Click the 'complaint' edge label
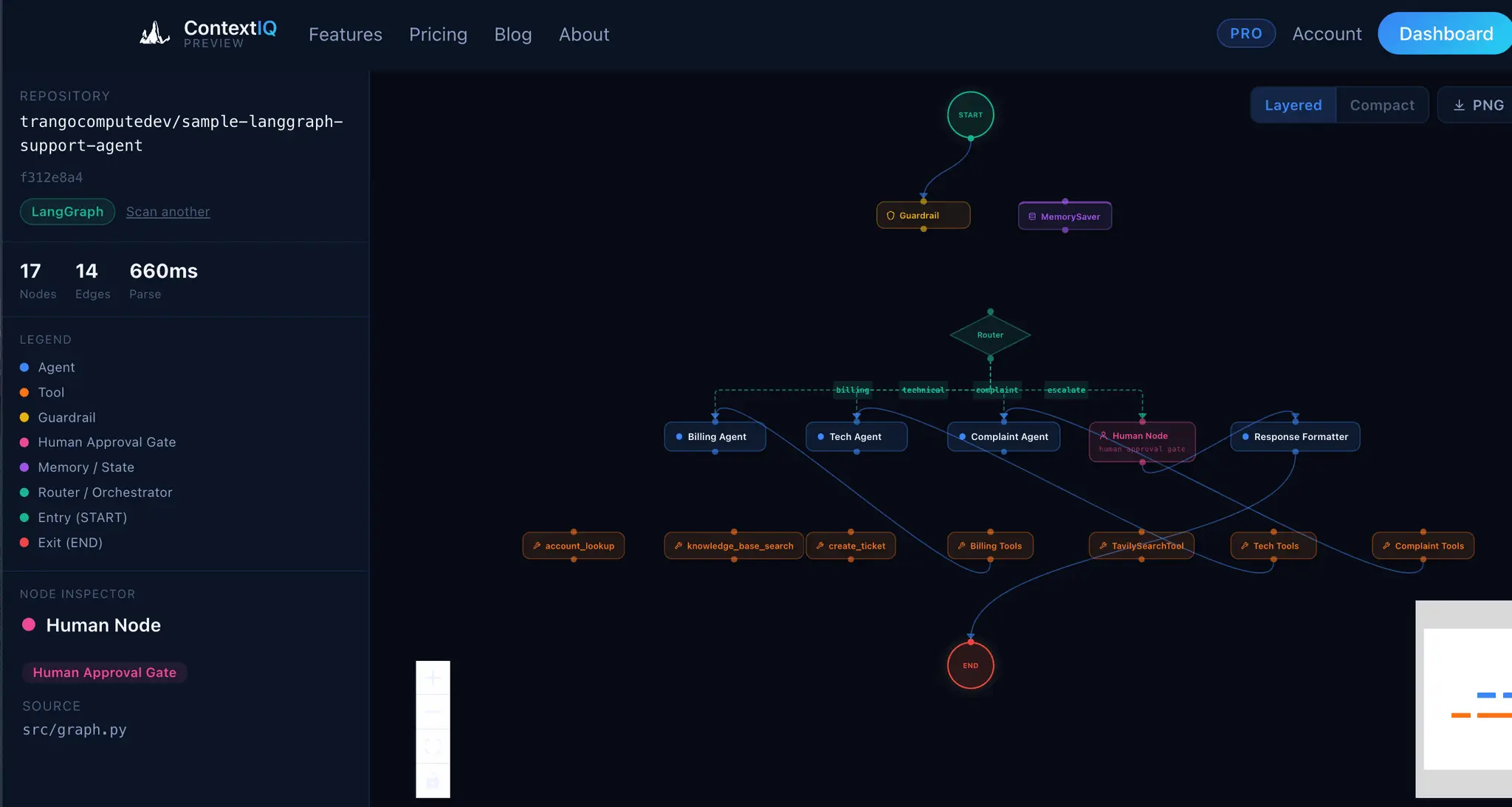Screen dimensions: 1512x807 coord(997,390)
